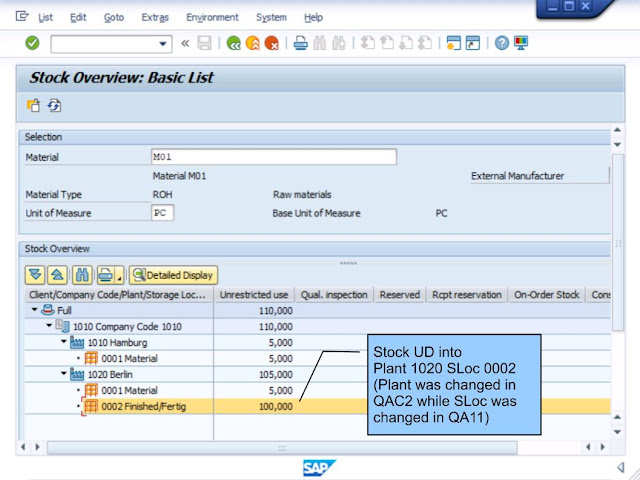Click the Last Page icon

(x=425, y=43)
